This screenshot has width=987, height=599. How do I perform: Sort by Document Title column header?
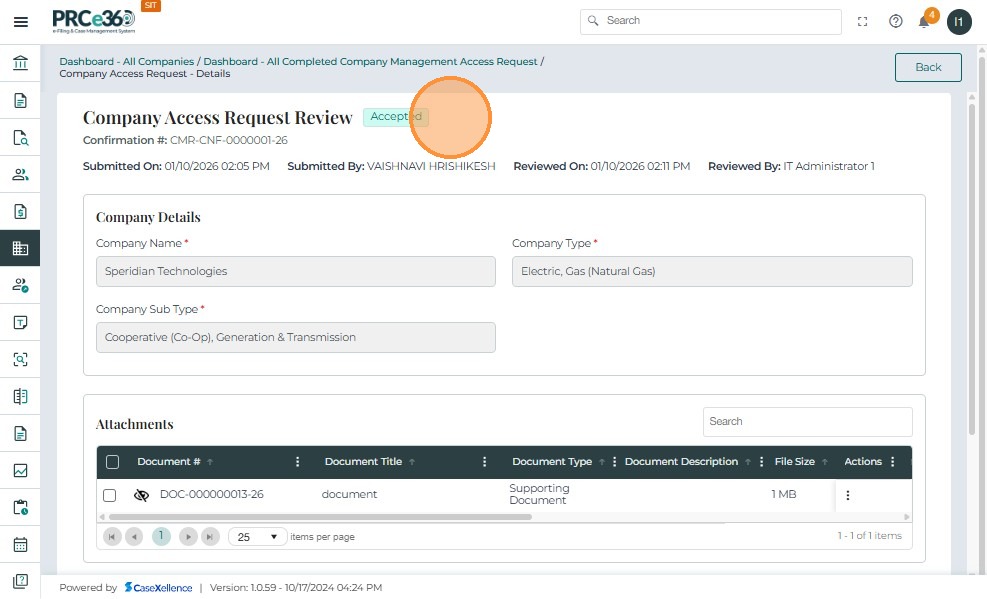[x=363, y=461]
